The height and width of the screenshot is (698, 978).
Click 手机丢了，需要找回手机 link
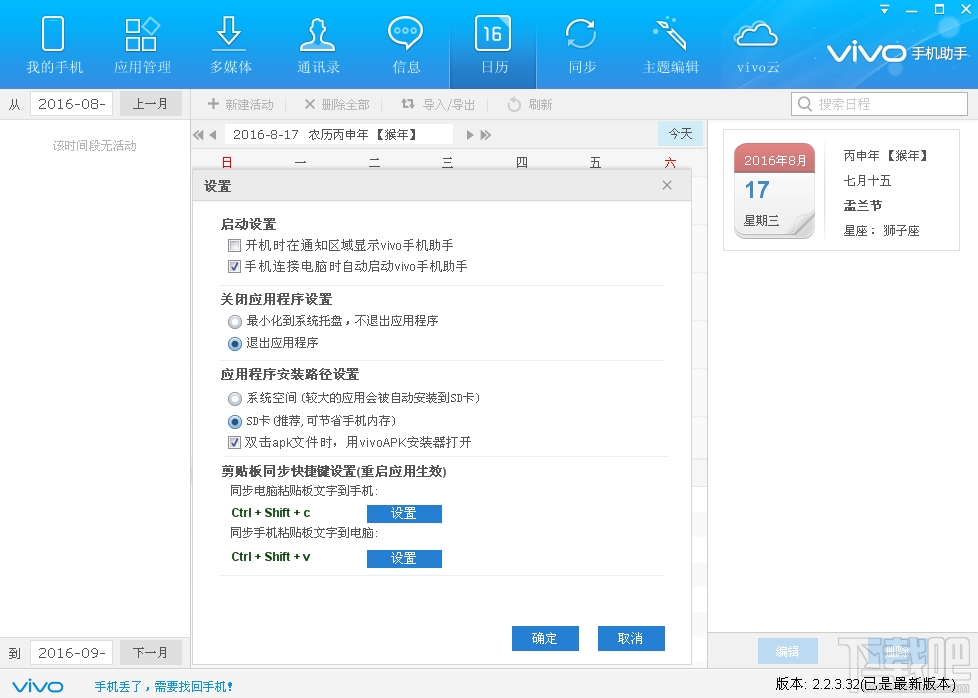click(163, 686)
